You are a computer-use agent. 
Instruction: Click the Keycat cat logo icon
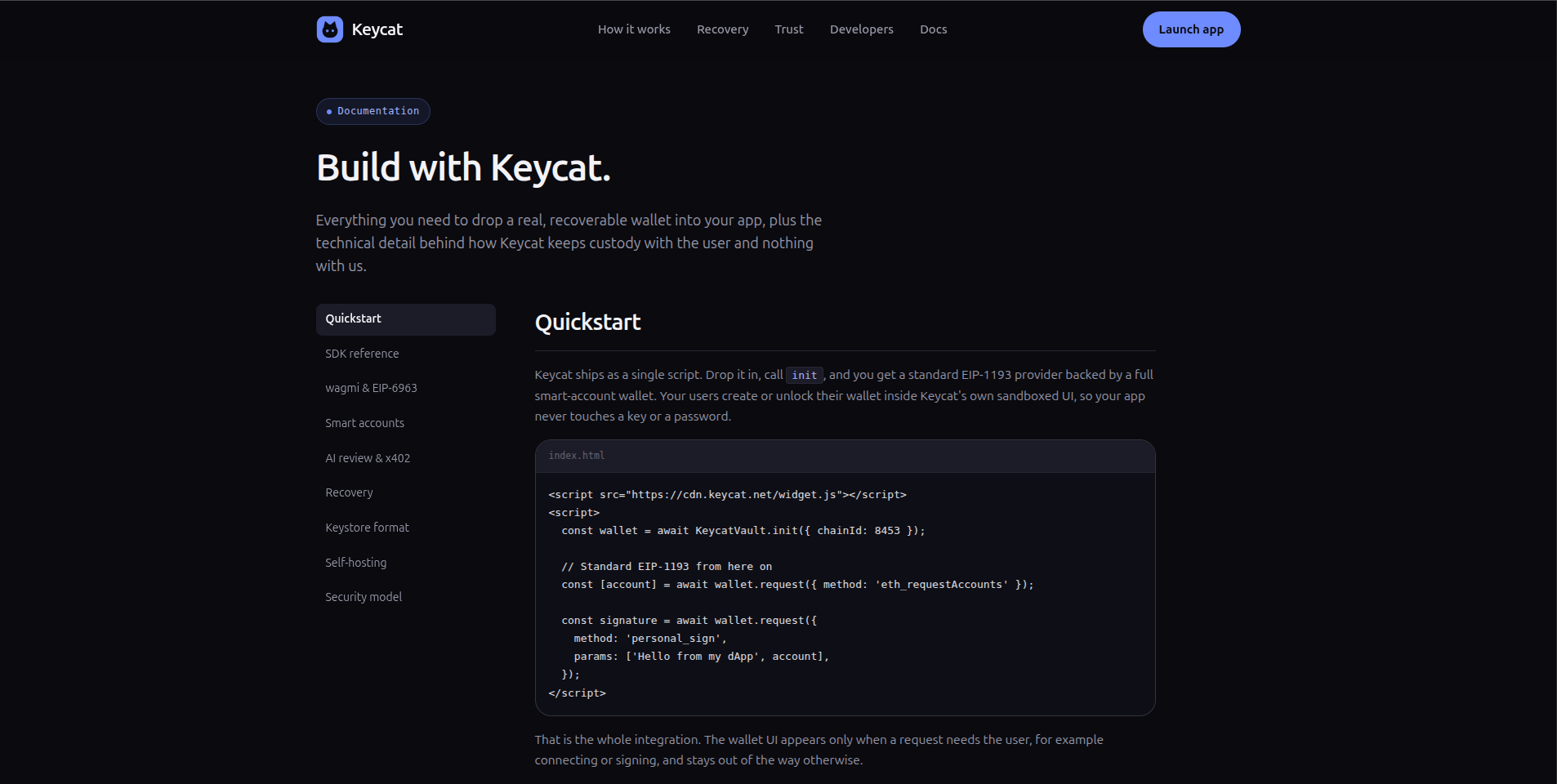[x=330, y=29]
